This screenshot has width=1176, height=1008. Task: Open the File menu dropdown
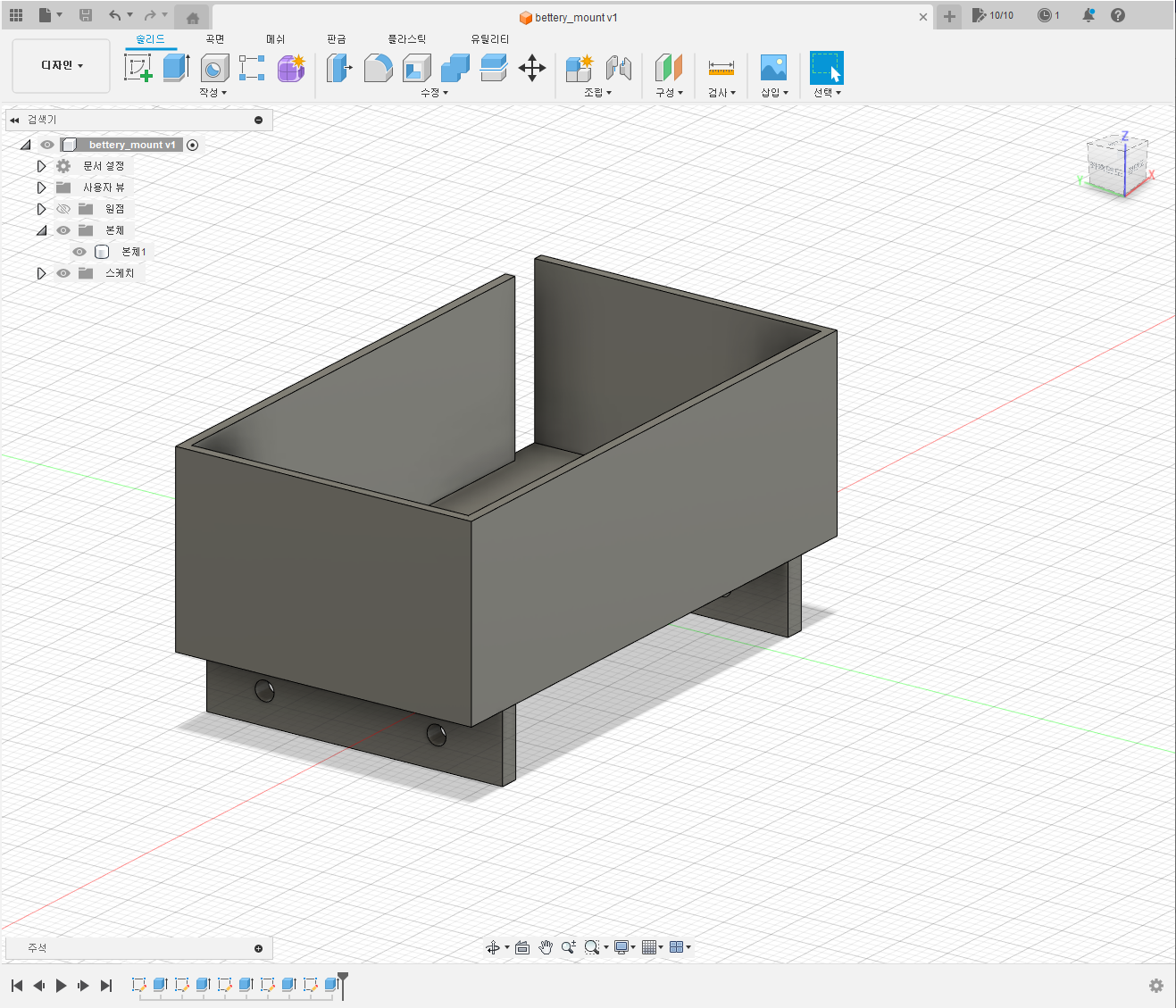[x=51, y=15]
